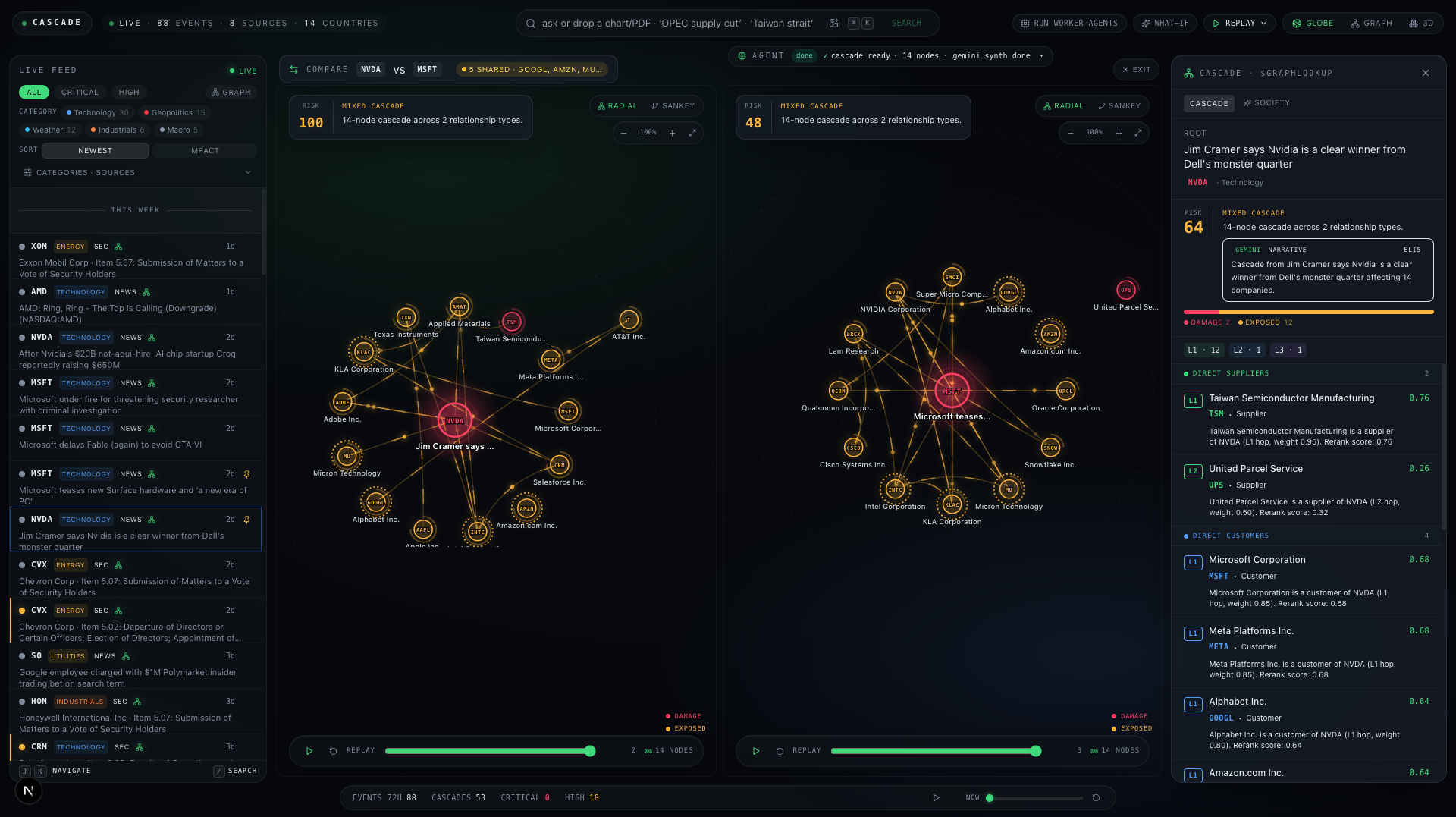The image size is (1456, 817).
Task: Open the 5 shared tickers chip
Action: tap(532, 70)
